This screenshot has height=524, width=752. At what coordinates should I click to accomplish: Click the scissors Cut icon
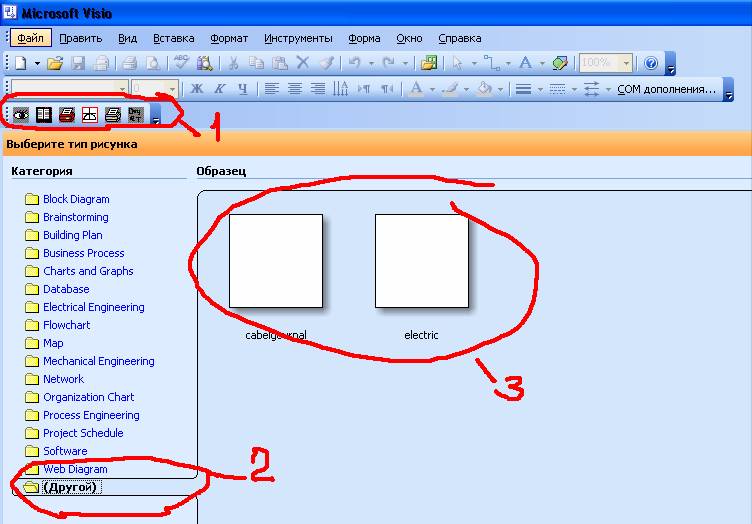(234, 63)
